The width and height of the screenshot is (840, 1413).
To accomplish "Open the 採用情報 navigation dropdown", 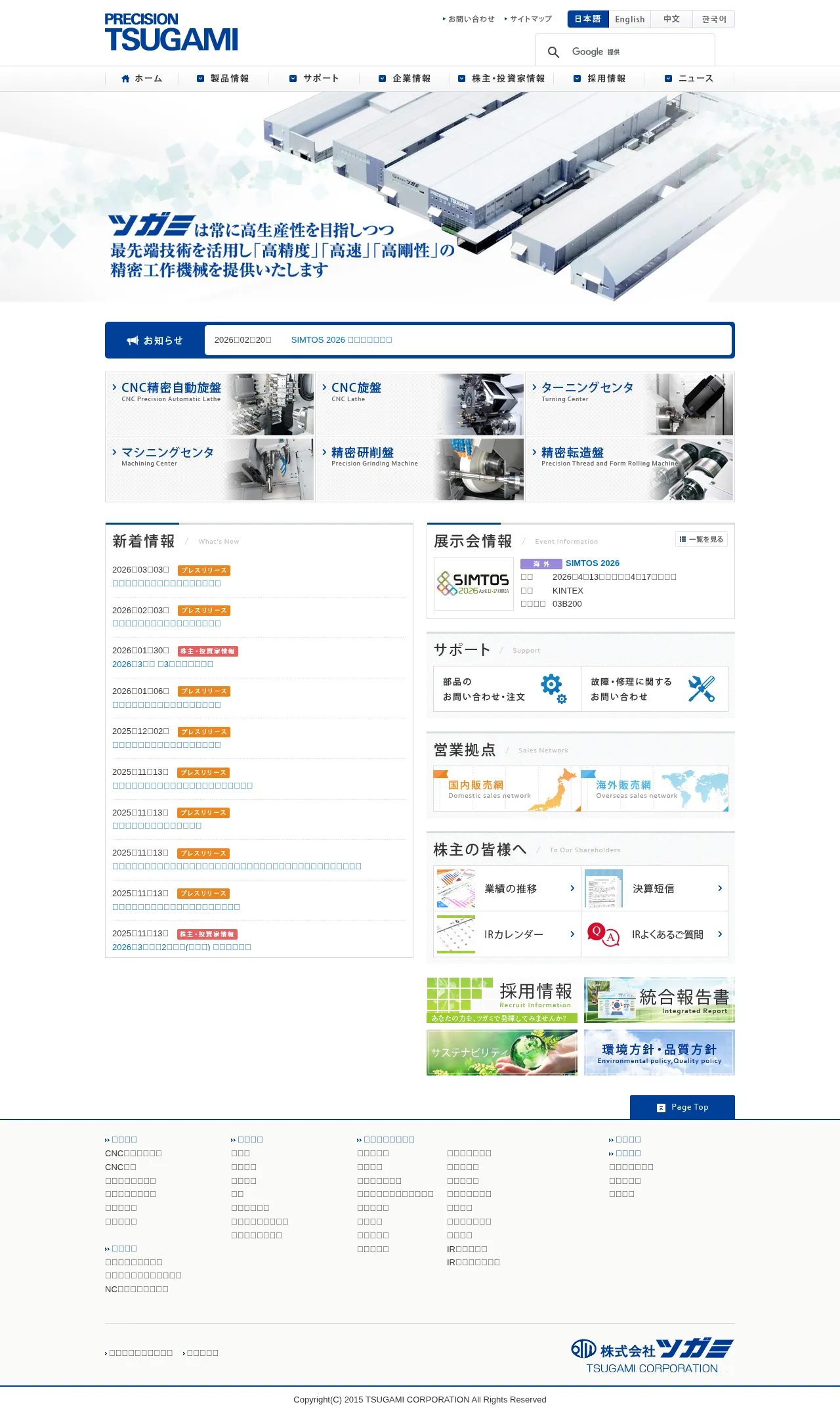I will pos(600,79).
